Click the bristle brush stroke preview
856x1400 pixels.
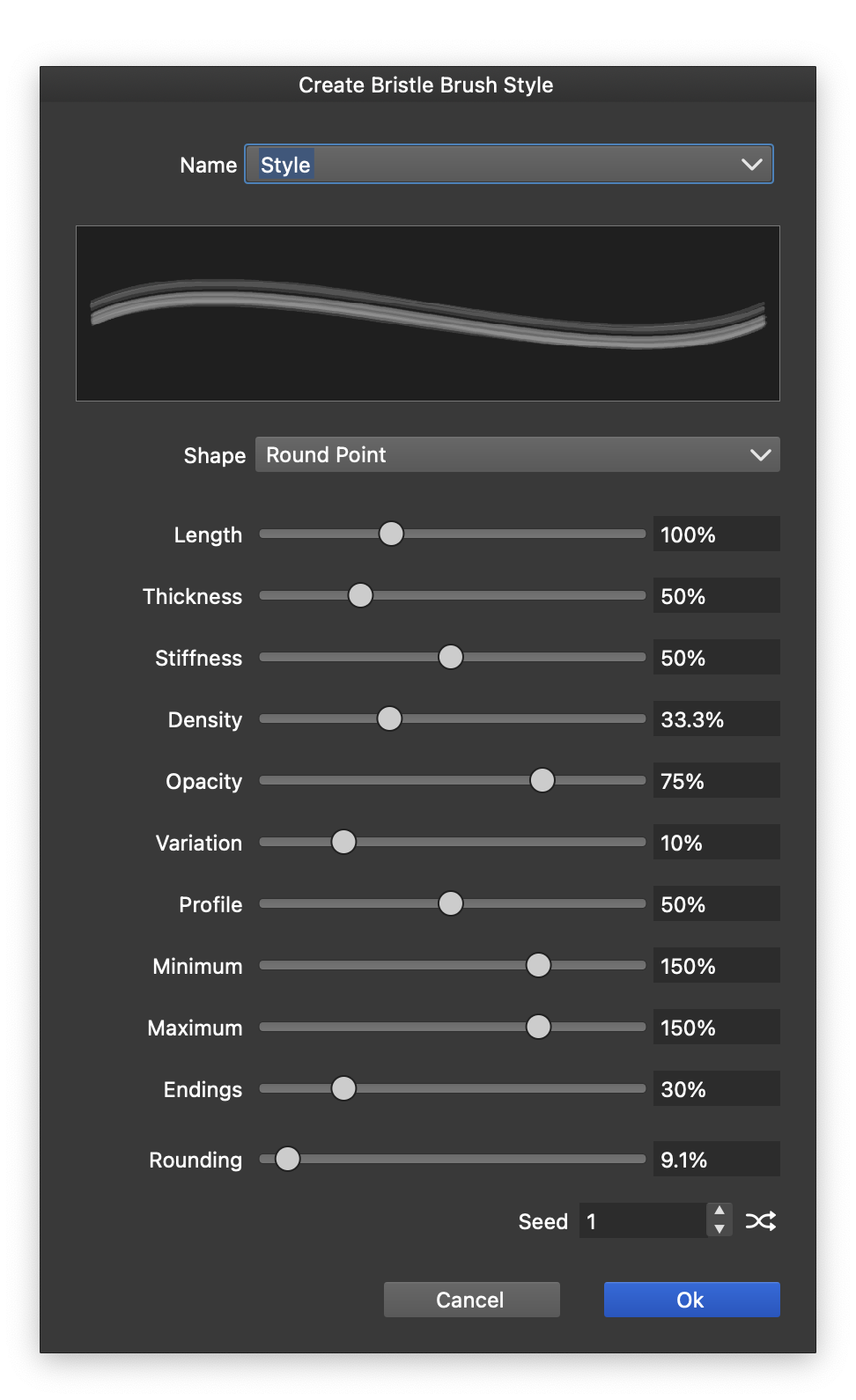[428, 313]
